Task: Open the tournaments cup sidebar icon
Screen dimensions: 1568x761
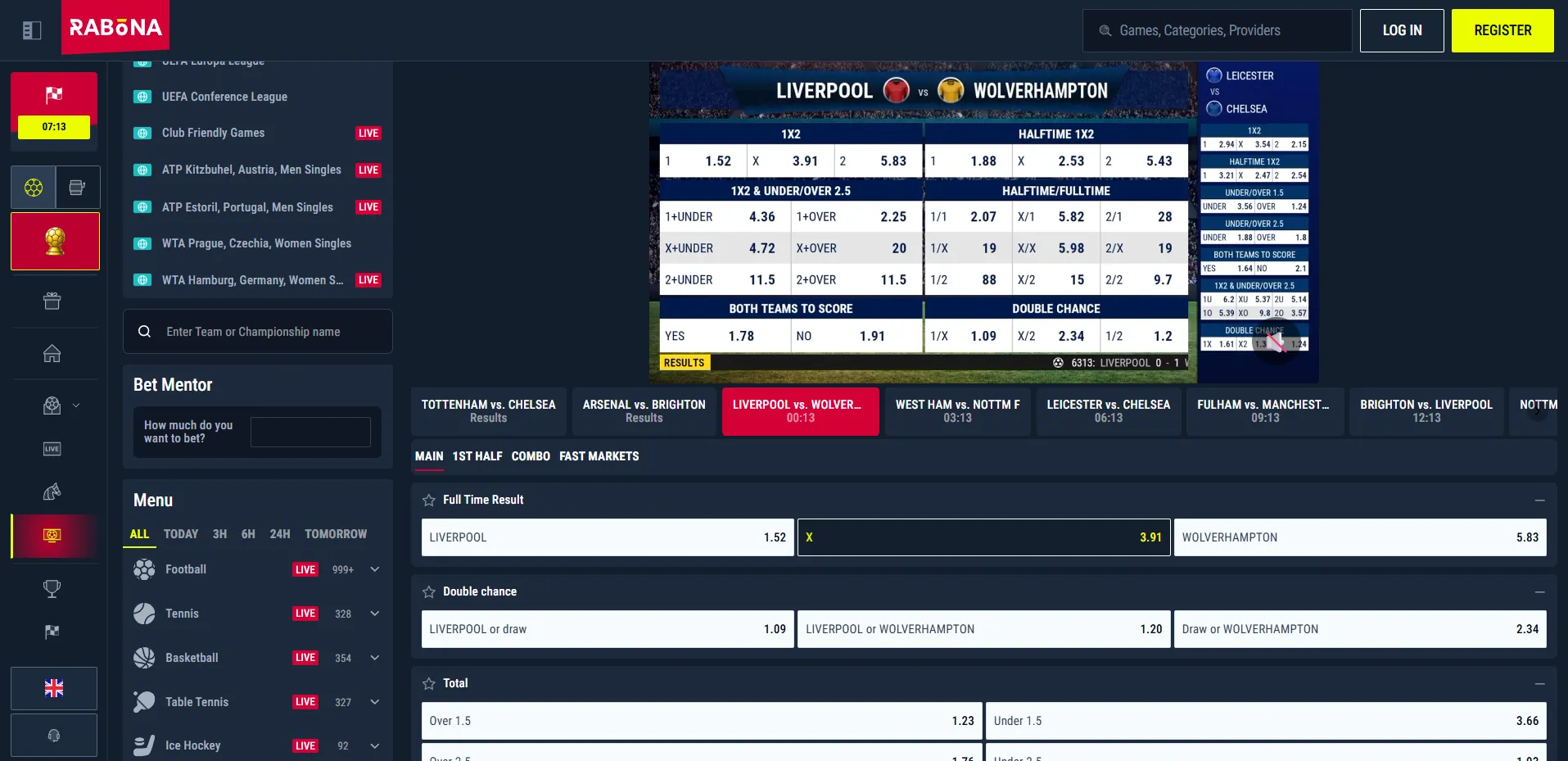Action: coord(52,588)
